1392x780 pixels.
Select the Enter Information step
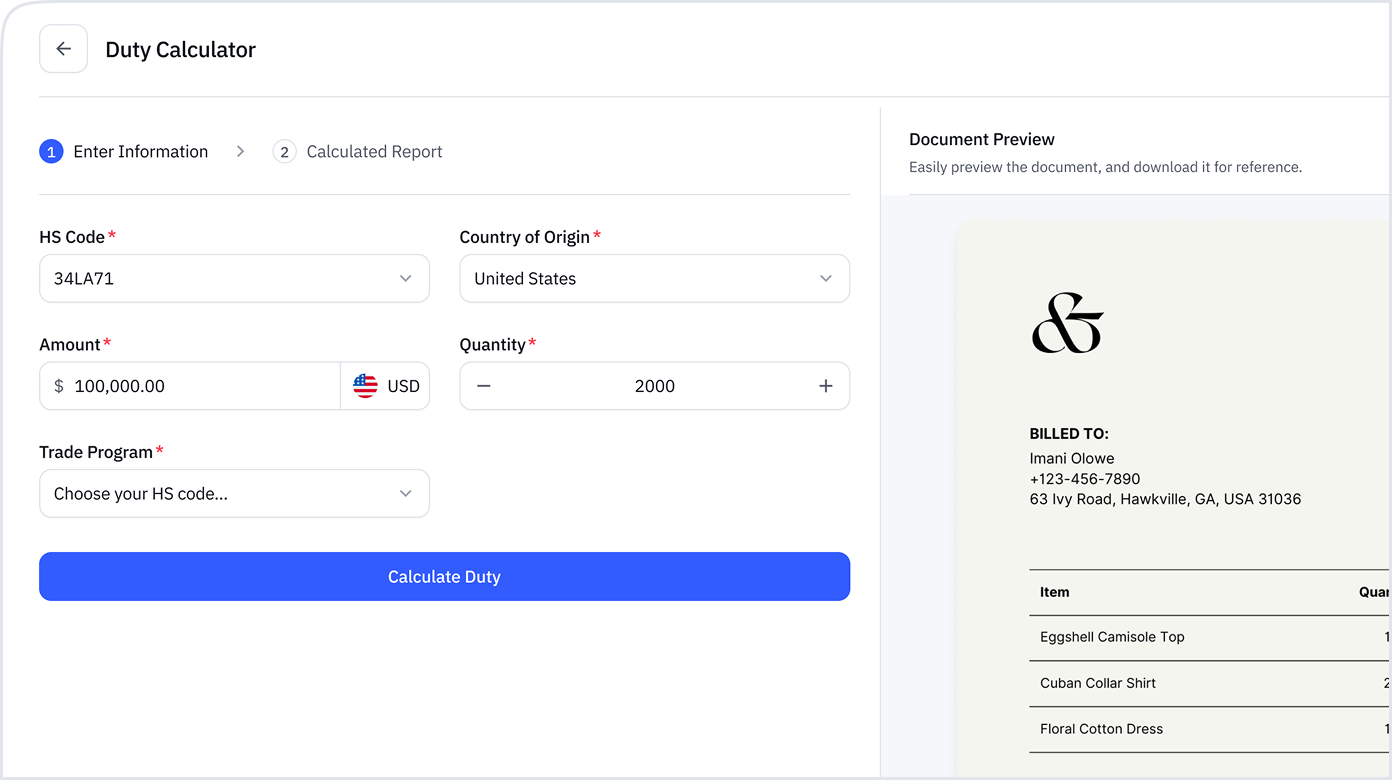coord(141,152)
